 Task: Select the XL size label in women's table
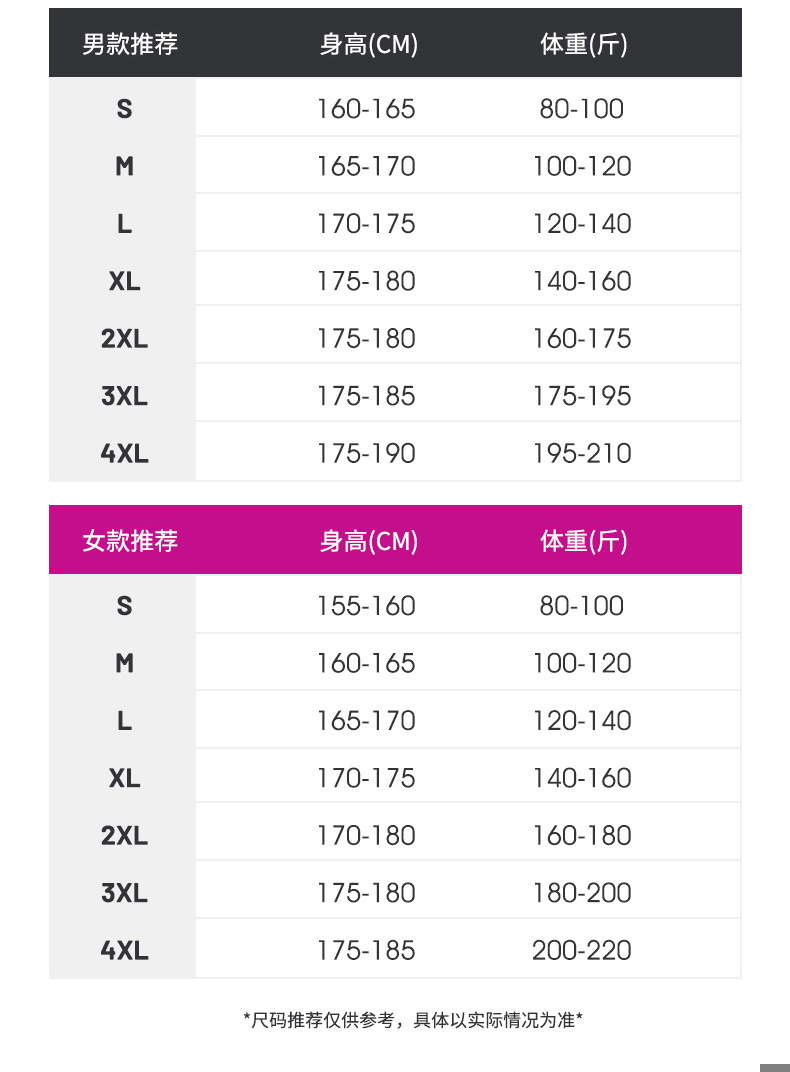click(124, 778)
